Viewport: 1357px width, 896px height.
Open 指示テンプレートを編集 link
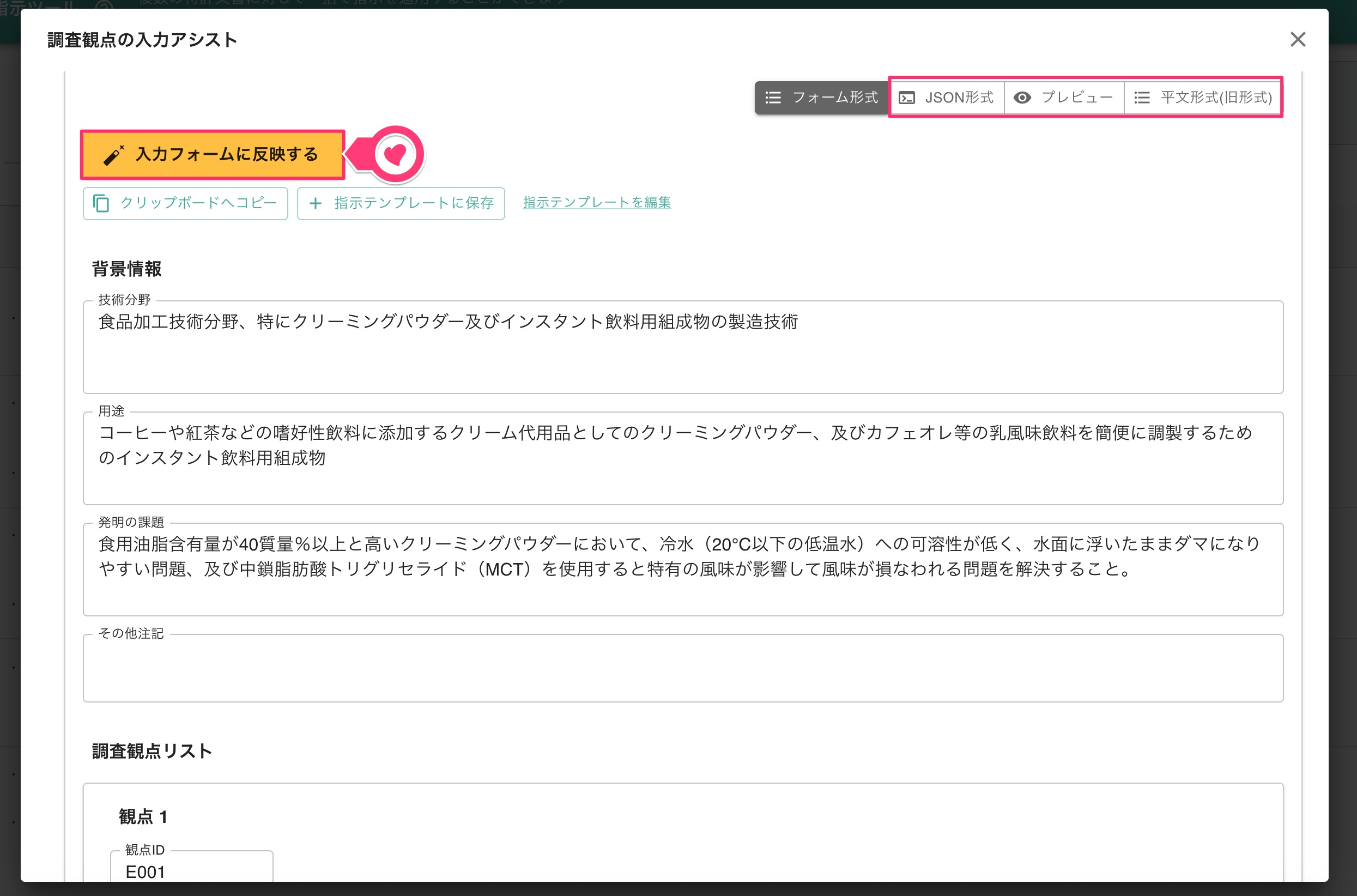point(597,202)
